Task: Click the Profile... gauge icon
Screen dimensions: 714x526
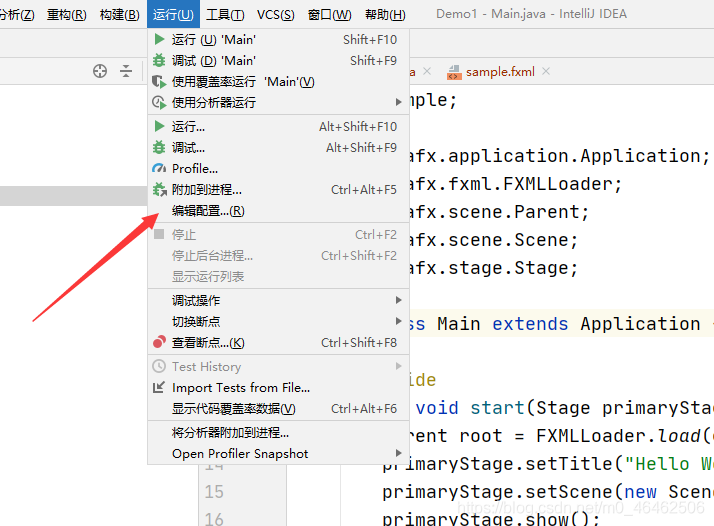Action: point(158,169)
